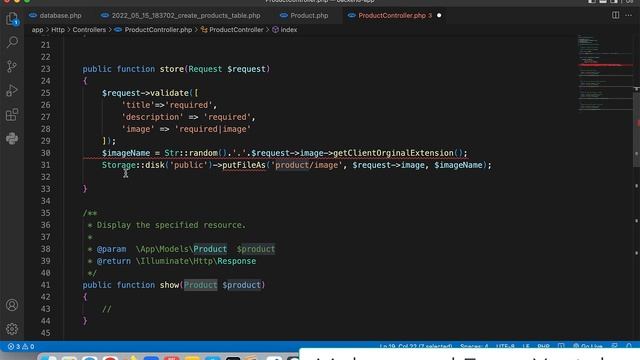Image resolution: width=640 pixels, height=360 pixels.
Task: Open the Explorer view in activity bar
Action: [12, 19]
